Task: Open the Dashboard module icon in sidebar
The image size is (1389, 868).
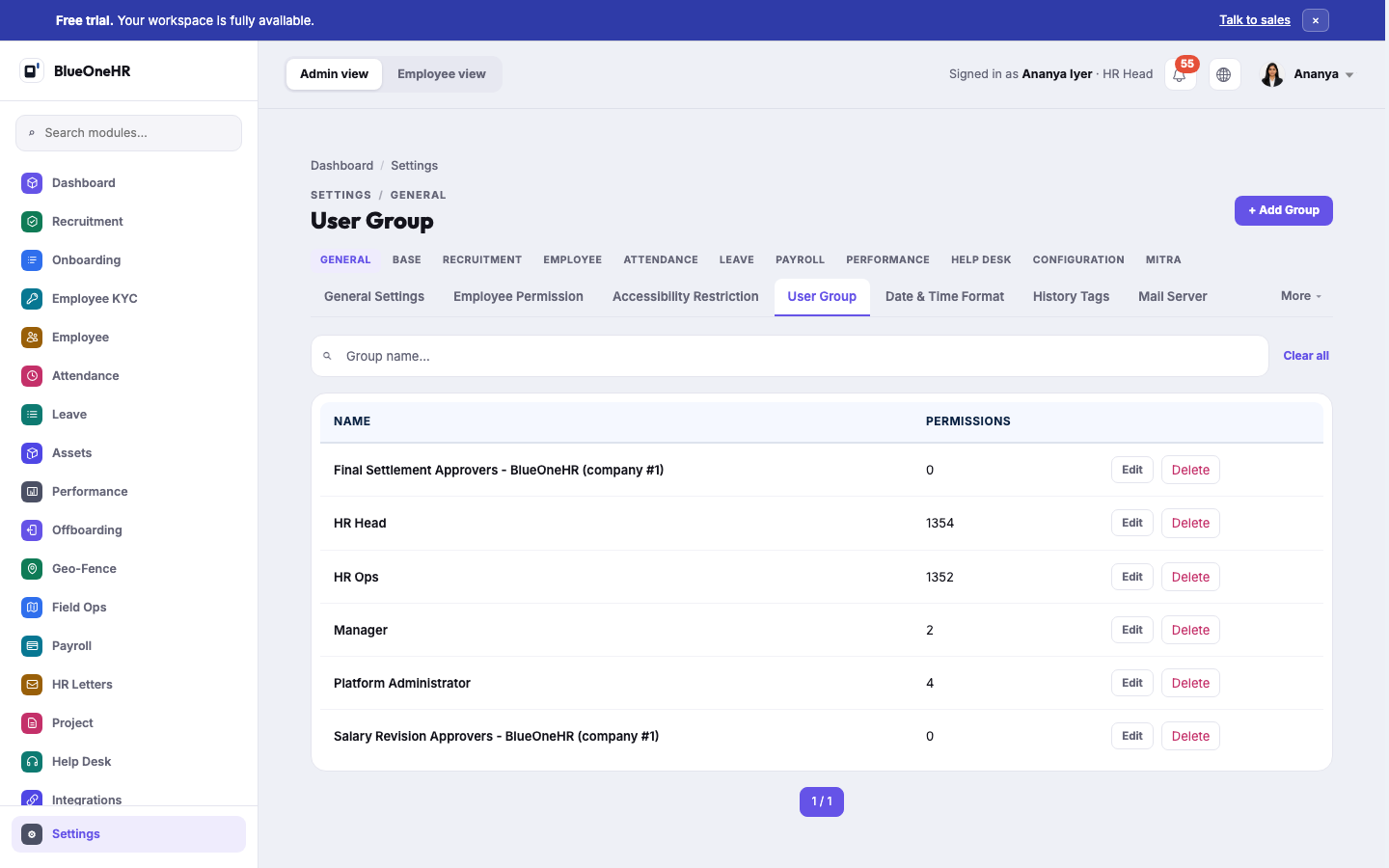Action: (x=32, y=183)
